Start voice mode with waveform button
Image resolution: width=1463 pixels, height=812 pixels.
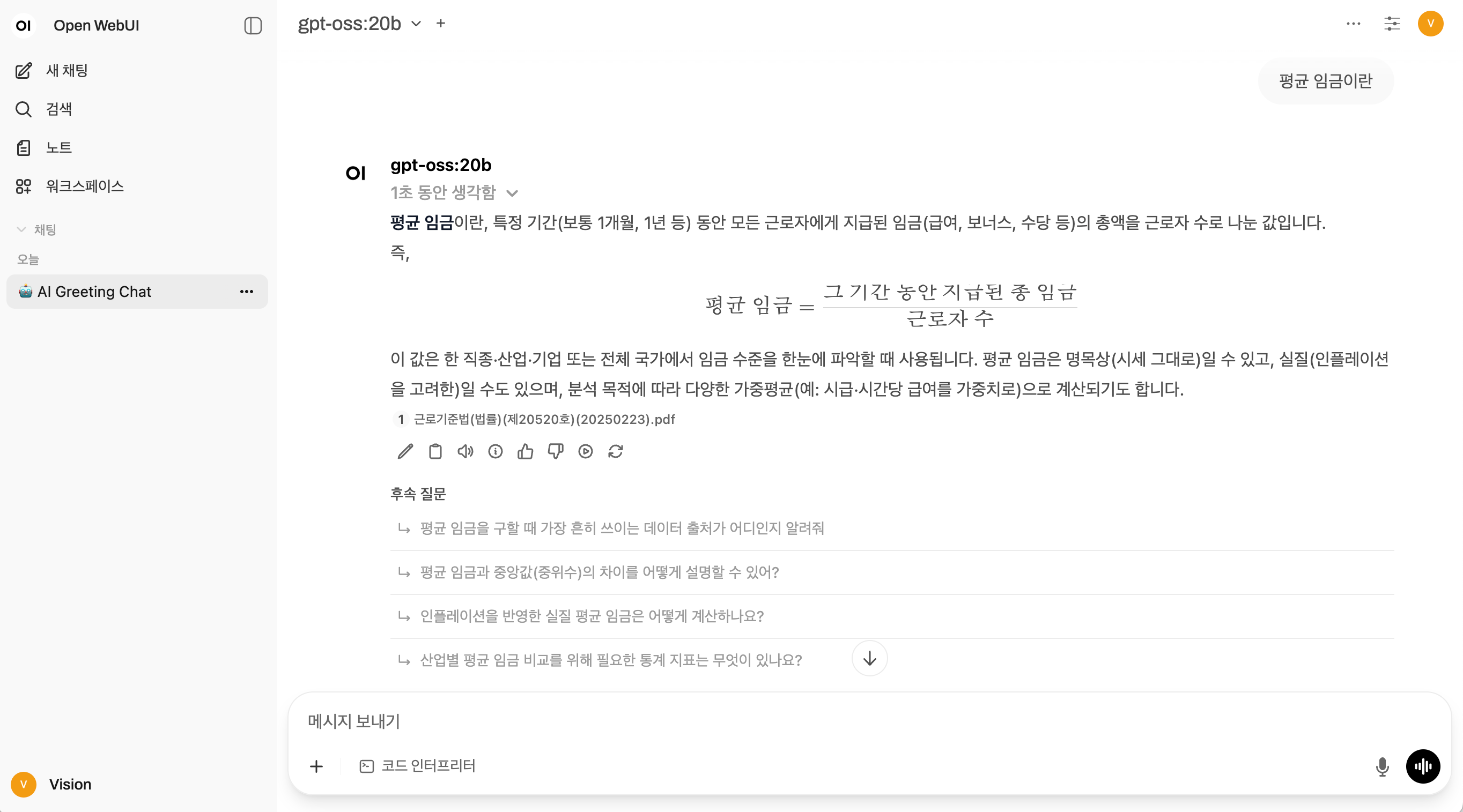click(1423, 766)
